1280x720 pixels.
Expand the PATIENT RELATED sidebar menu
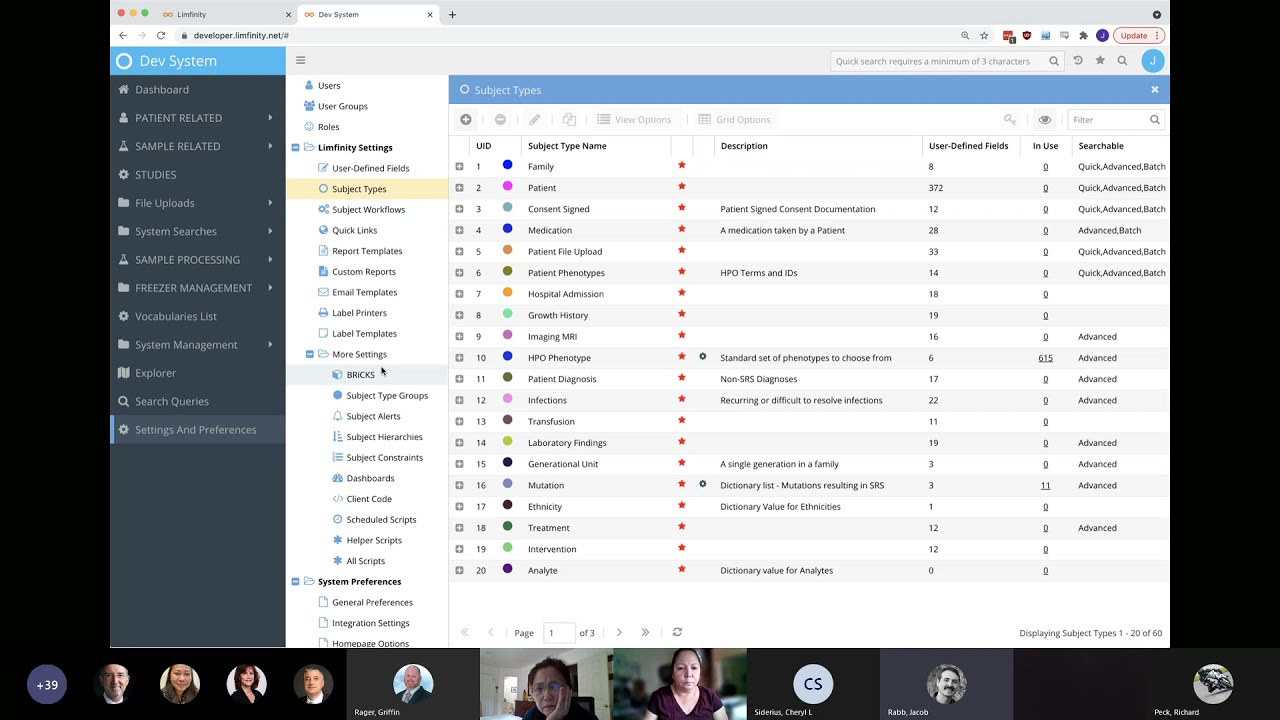[x=197, y=117]
